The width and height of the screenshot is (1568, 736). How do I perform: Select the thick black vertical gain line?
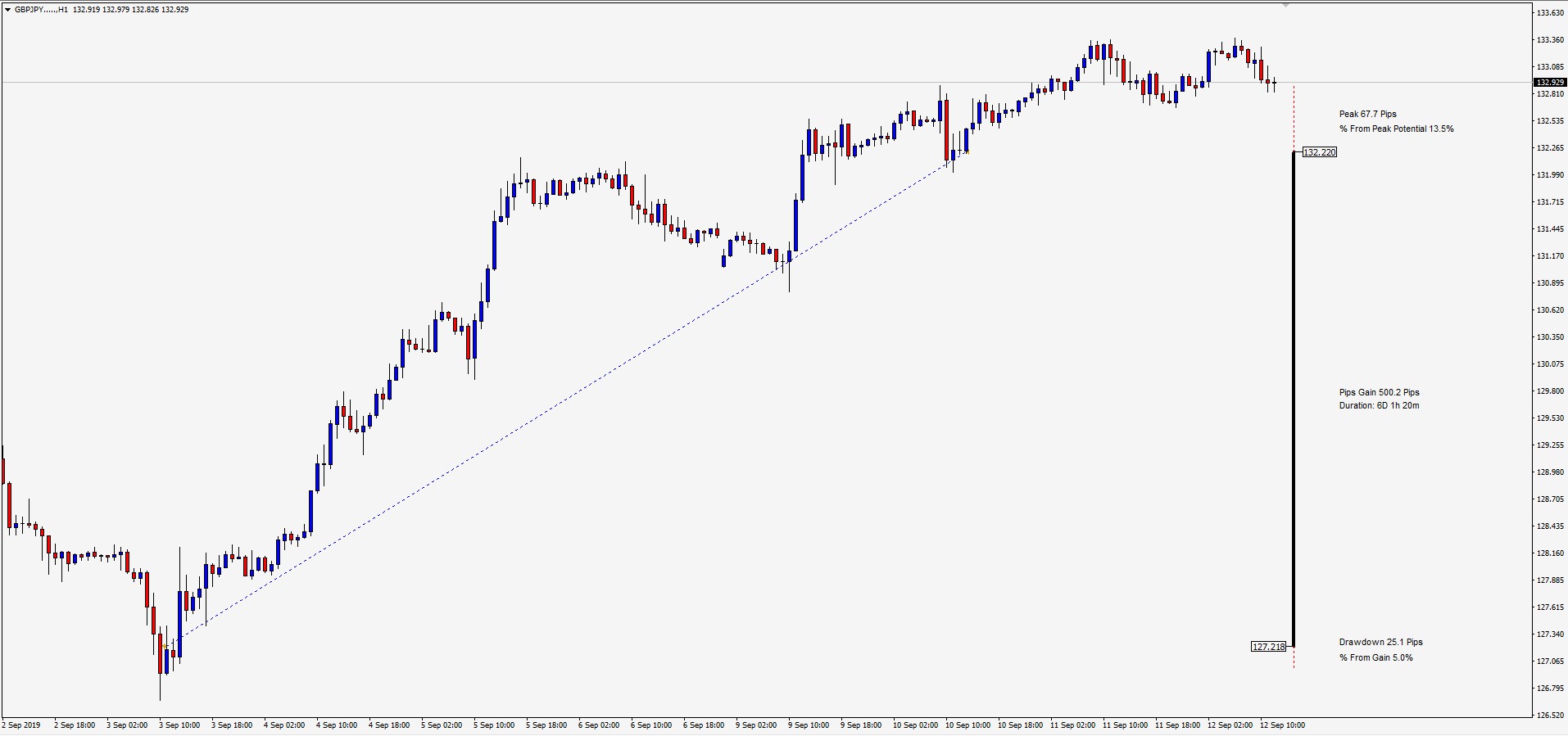point(1294,400)
